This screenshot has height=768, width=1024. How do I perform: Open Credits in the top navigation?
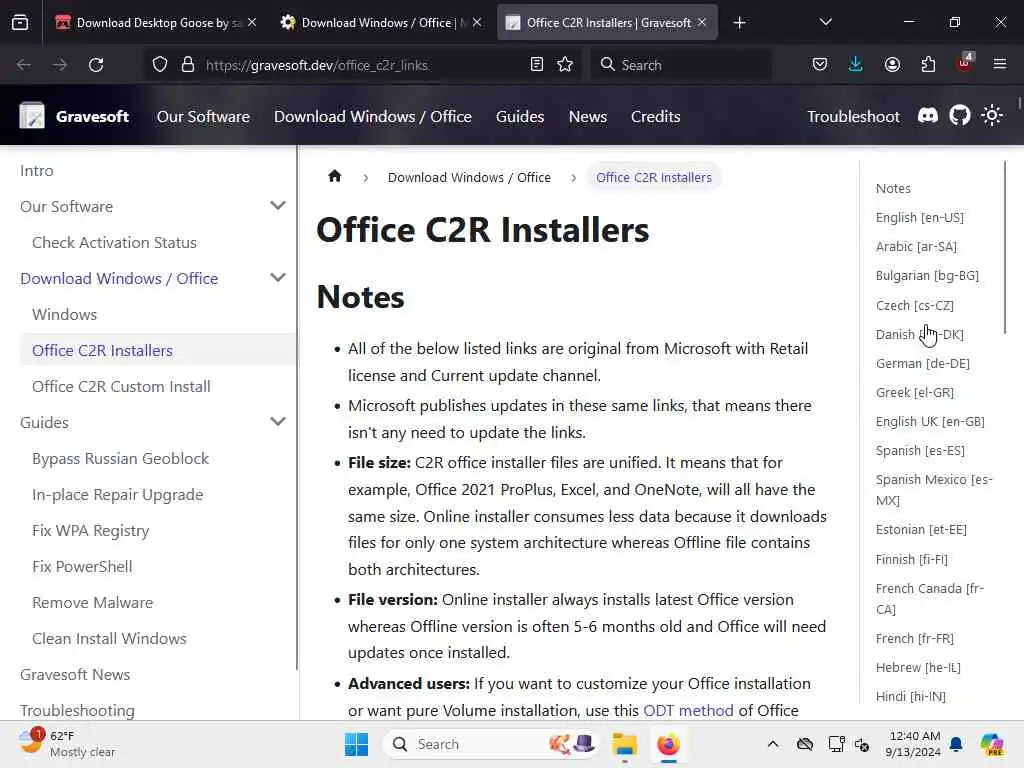656,116
